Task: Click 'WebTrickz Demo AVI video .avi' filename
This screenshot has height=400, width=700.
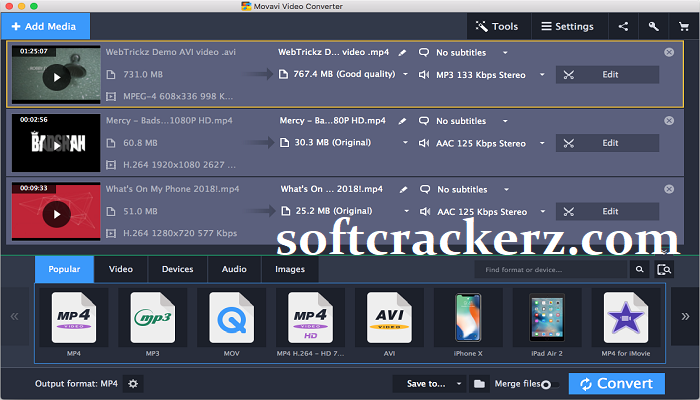Action: [171, 52]
